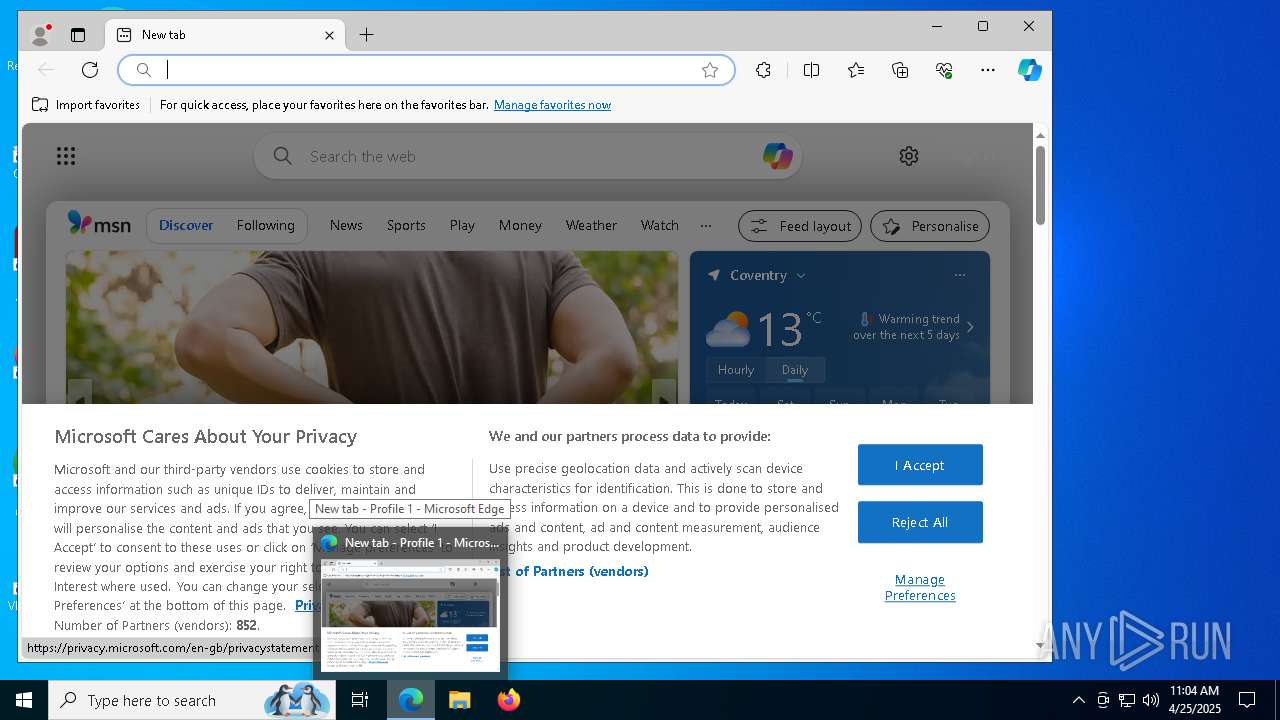Click Microsoft Edge taskbar icon
The height and width of the screenshot is (720, 1280).
point(411,700)
